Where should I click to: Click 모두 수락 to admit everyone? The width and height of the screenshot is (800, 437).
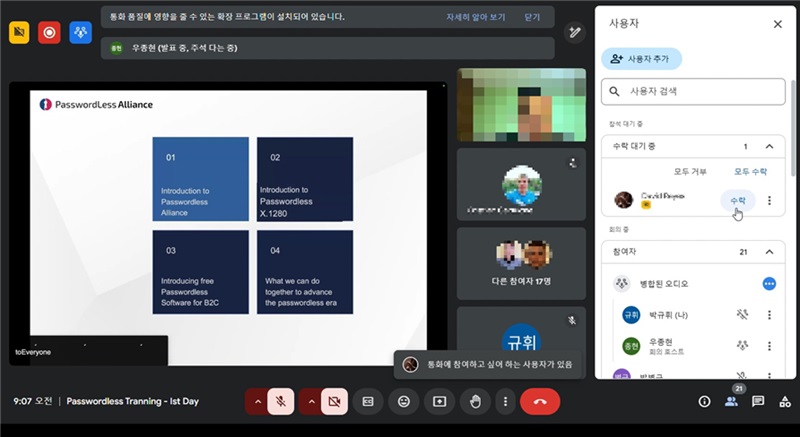coord(750,172)
